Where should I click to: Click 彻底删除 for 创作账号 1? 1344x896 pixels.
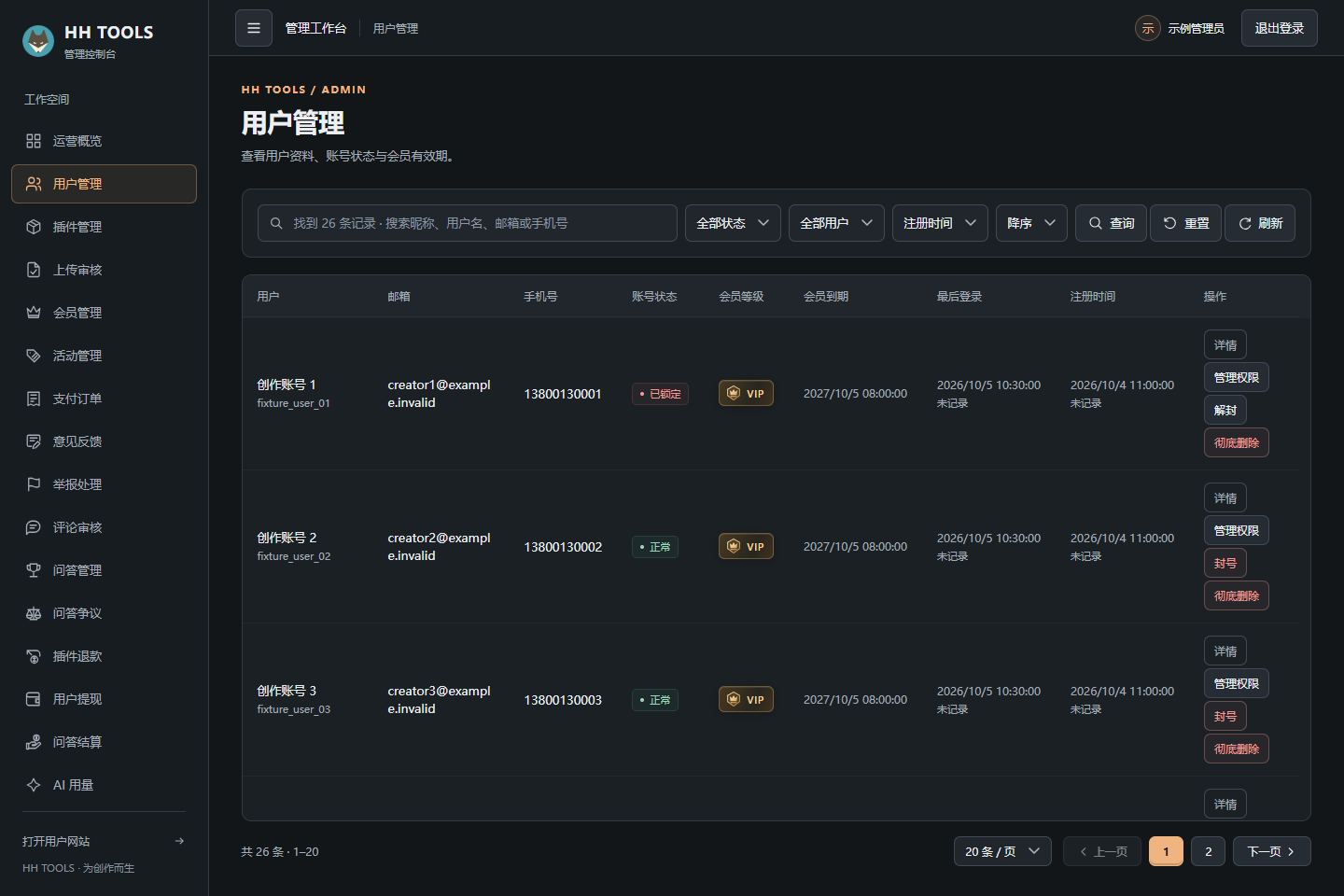pos(1237,442)
